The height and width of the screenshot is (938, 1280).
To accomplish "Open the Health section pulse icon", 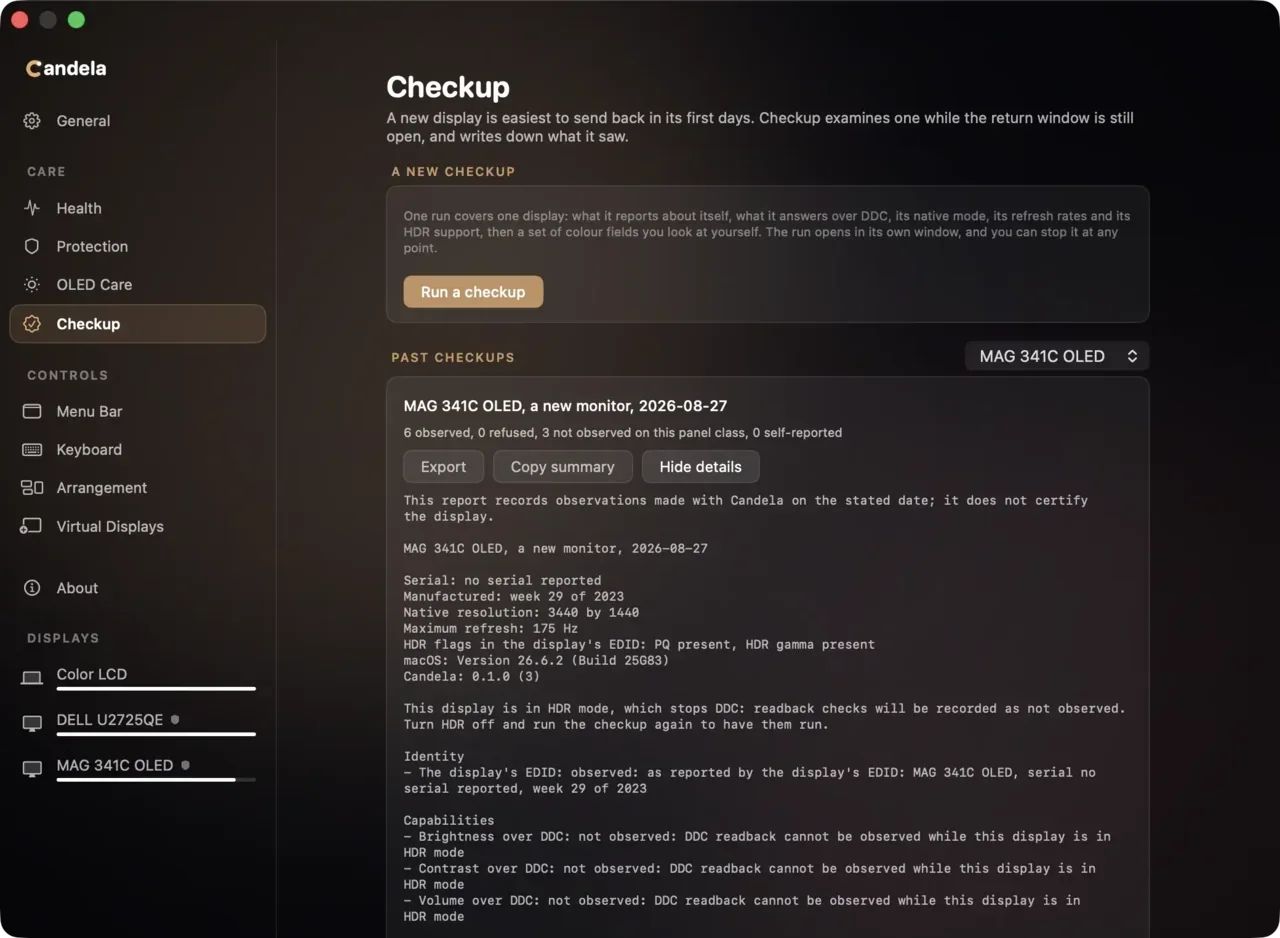I will (32, 208).
